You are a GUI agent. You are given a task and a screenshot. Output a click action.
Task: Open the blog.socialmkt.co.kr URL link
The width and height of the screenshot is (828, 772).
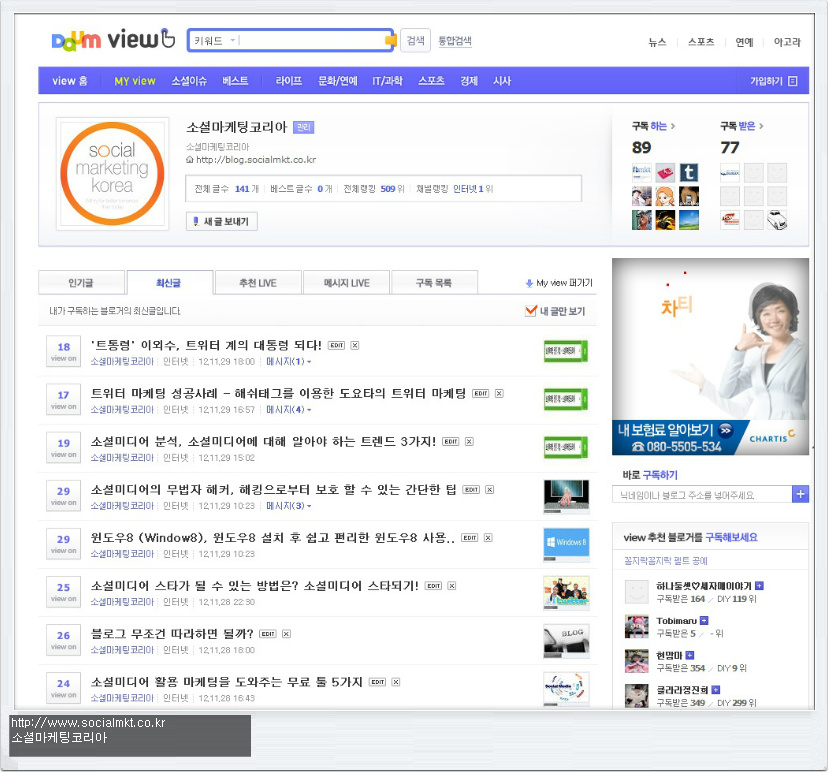point(256,159)
